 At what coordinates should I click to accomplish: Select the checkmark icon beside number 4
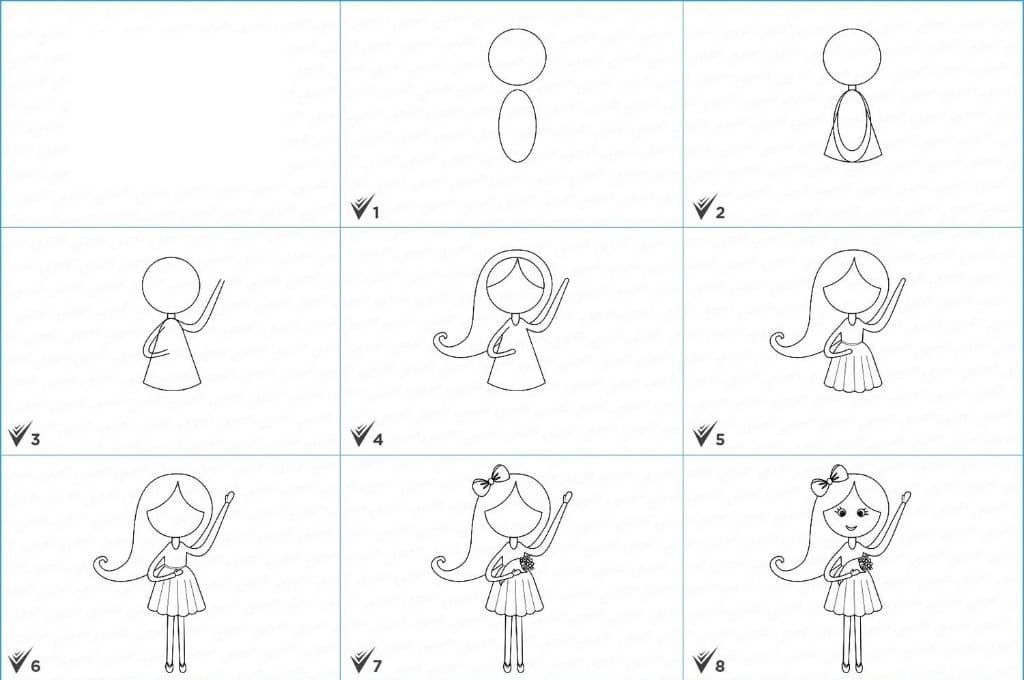[361, 434]
